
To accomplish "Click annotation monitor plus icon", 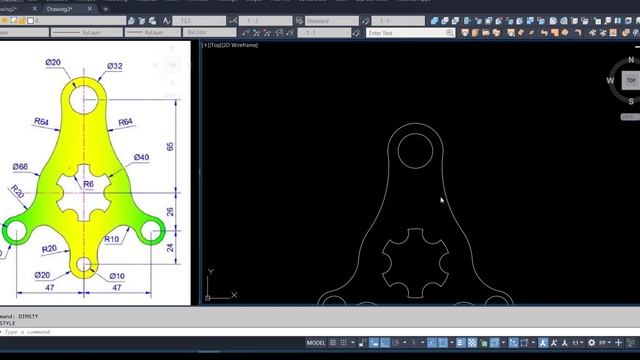I will point(618,343).
